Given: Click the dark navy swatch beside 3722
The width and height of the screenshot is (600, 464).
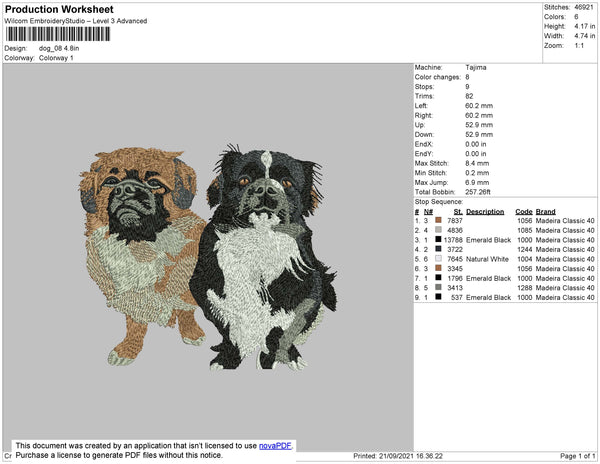Looking at the screenshot, I should [x=438, y=249].
